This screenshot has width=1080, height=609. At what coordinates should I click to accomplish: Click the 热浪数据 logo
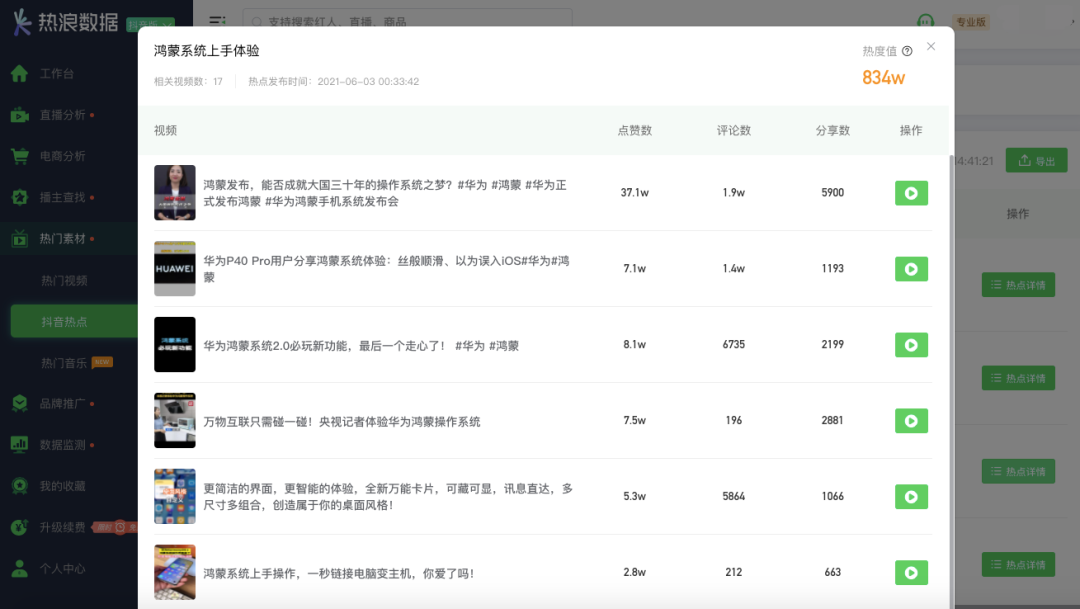point(65,22)
